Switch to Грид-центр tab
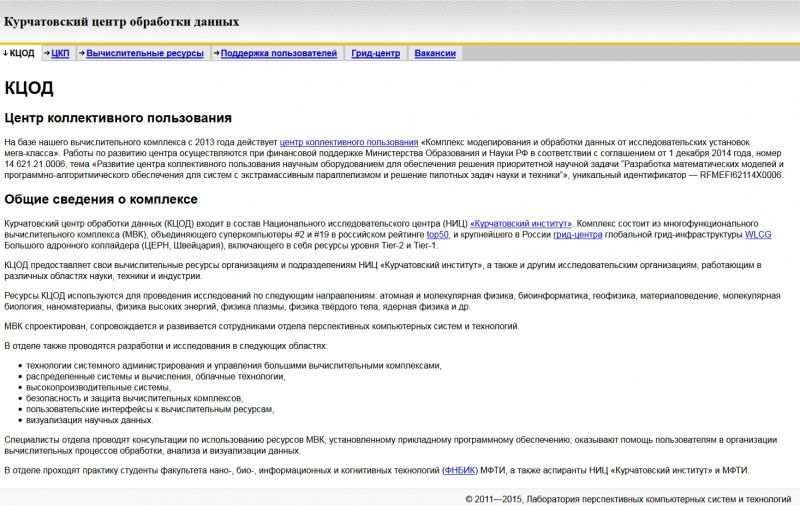 point(376,53)
